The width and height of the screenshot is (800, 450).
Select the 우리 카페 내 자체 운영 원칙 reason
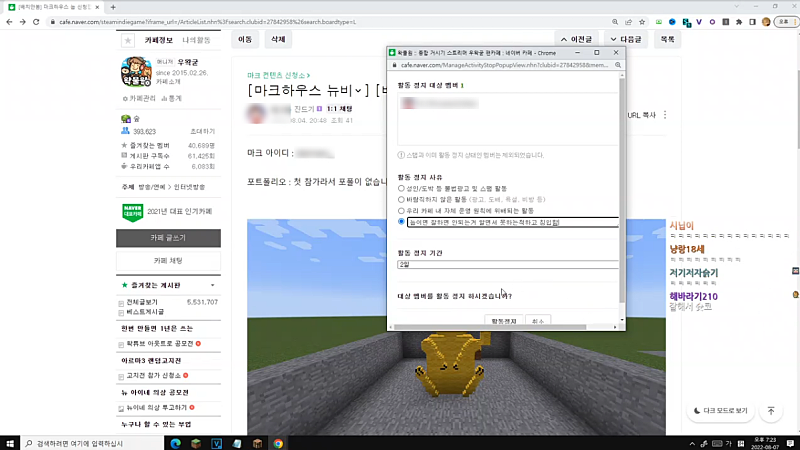point(401,211)
